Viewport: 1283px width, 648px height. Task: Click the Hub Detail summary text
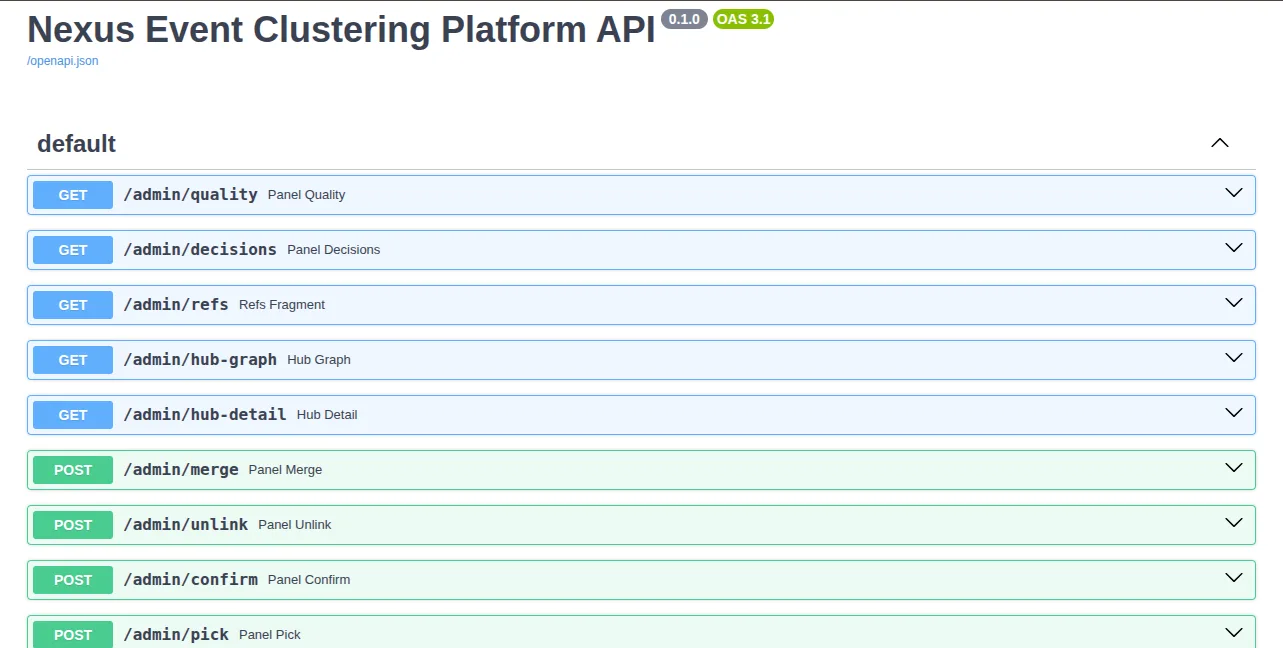tap(327, 415)
